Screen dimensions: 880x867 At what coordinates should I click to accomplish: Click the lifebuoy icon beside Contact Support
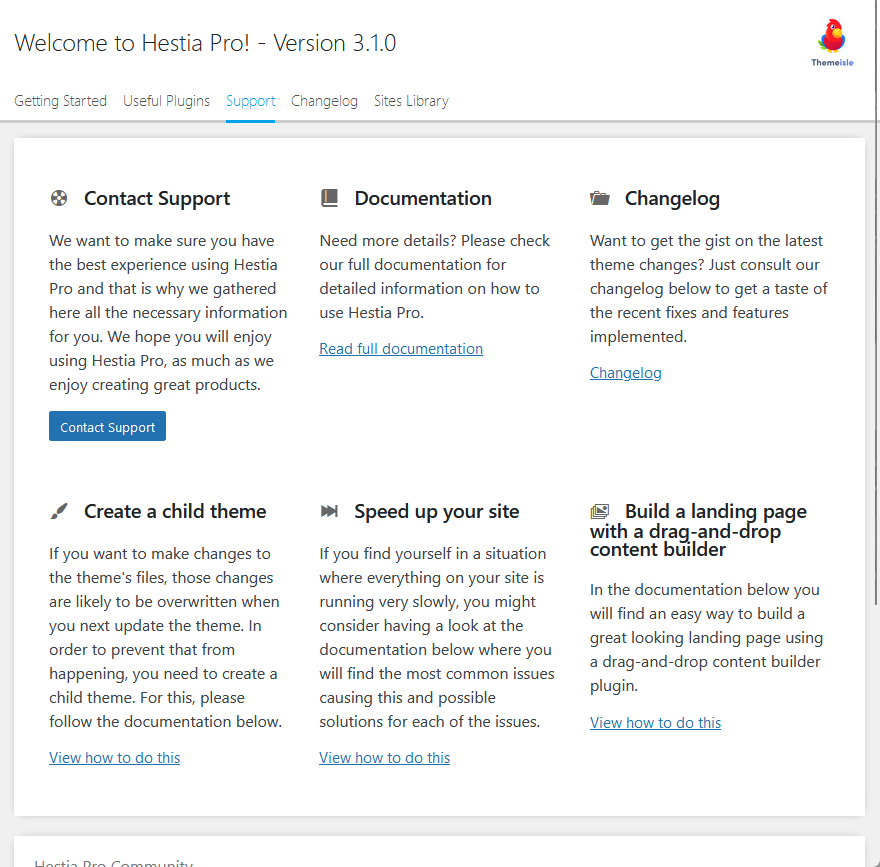59,198
